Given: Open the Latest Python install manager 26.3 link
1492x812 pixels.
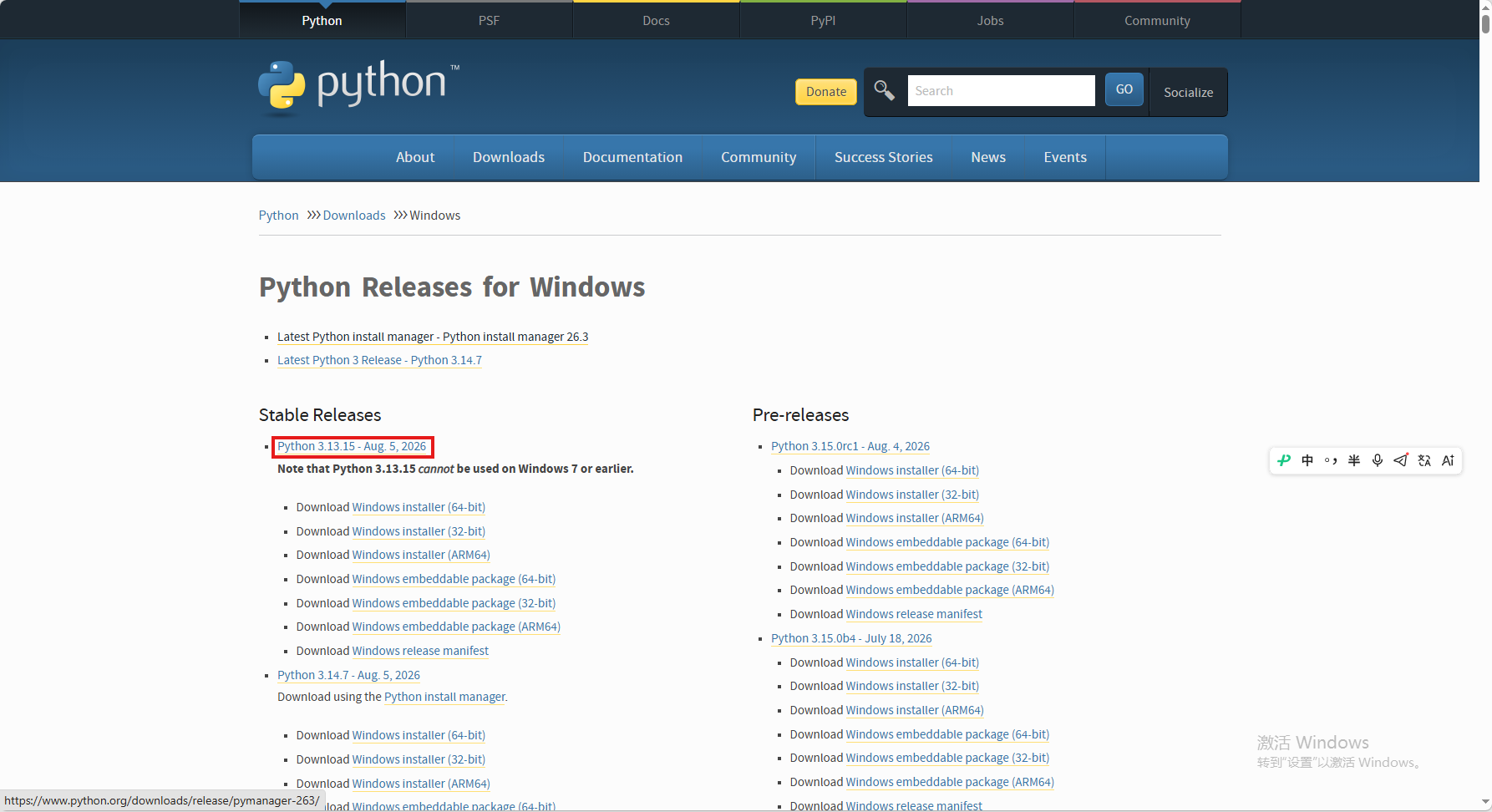Looking at the screenshot, I should point(433,337).
